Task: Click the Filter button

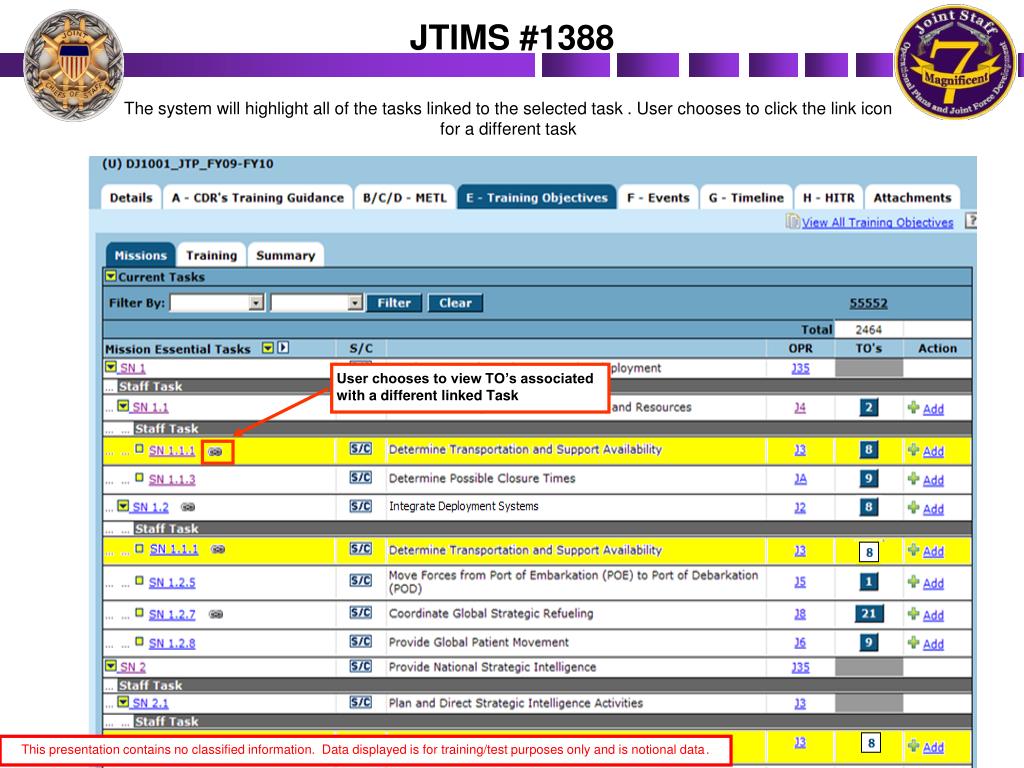Action: (x=394, y=302)
